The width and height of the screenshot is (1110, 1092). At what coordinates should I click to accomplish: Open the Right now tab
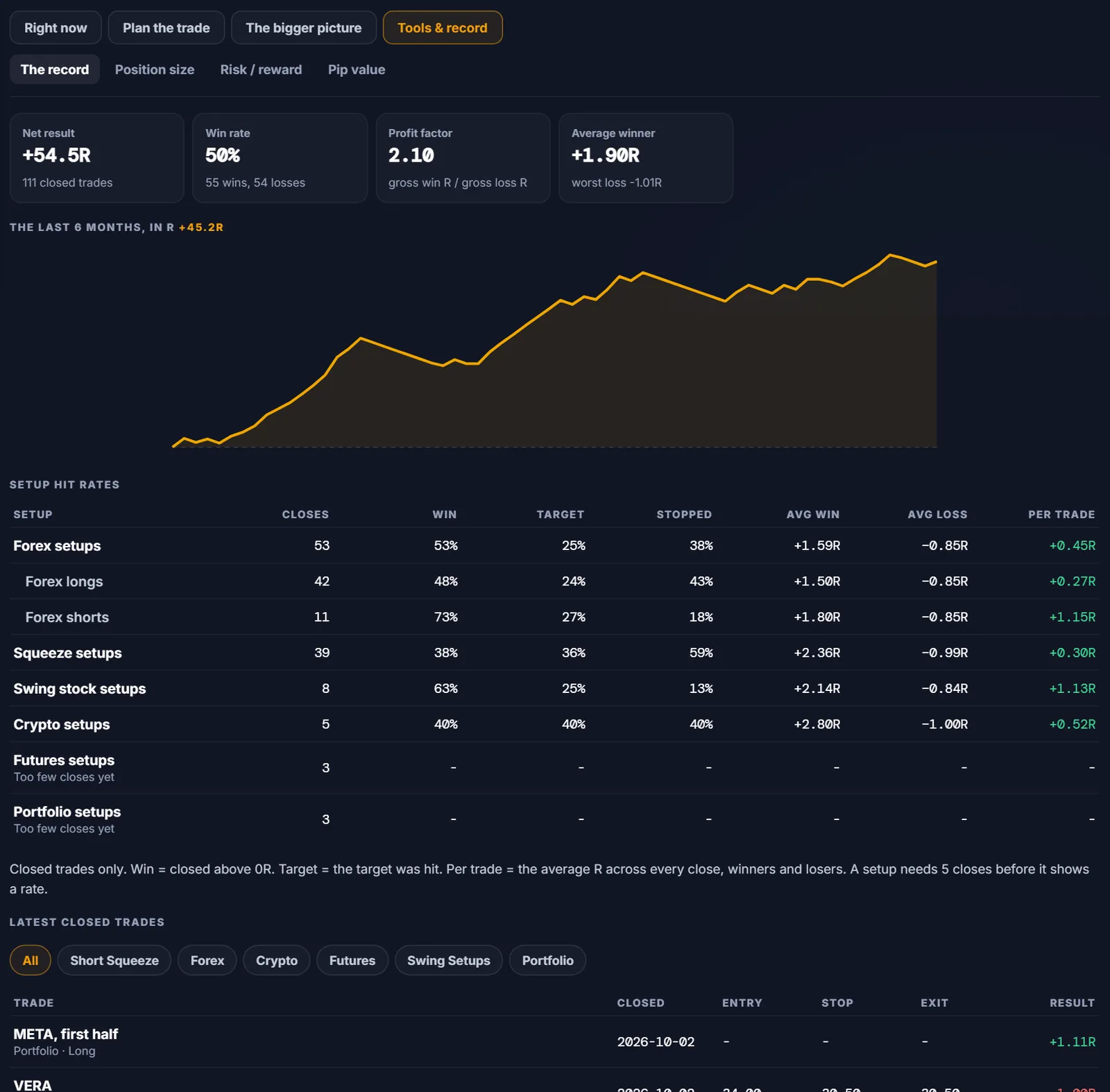(x=55, y=28)
